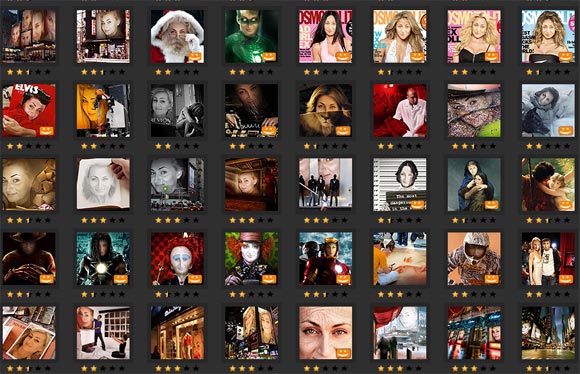
Task: Click smiley badge on couple by red curtain
Action: tap(566, 279)
